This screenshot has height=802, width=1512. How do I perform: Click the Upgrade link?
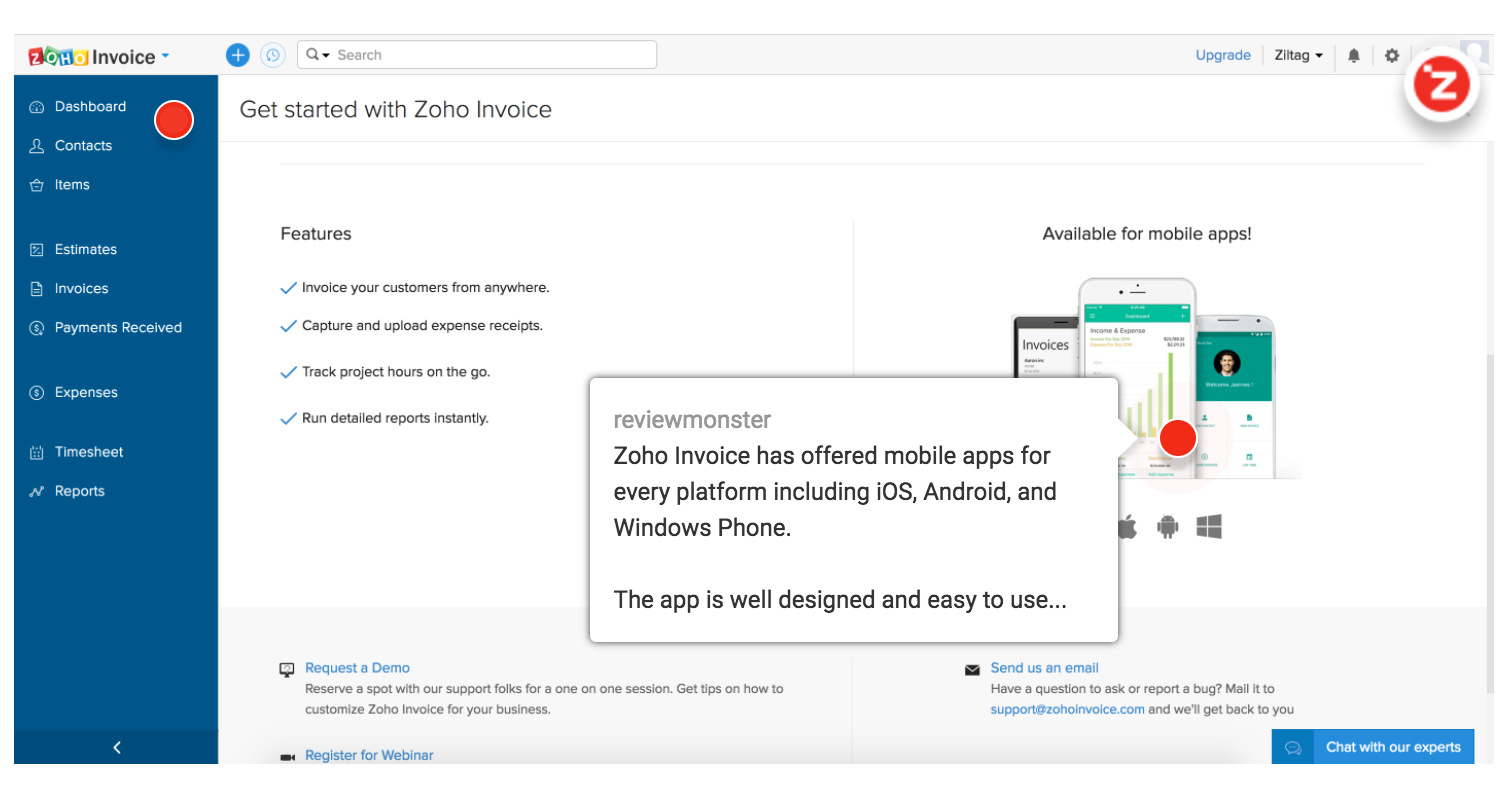coord(1223,56)
